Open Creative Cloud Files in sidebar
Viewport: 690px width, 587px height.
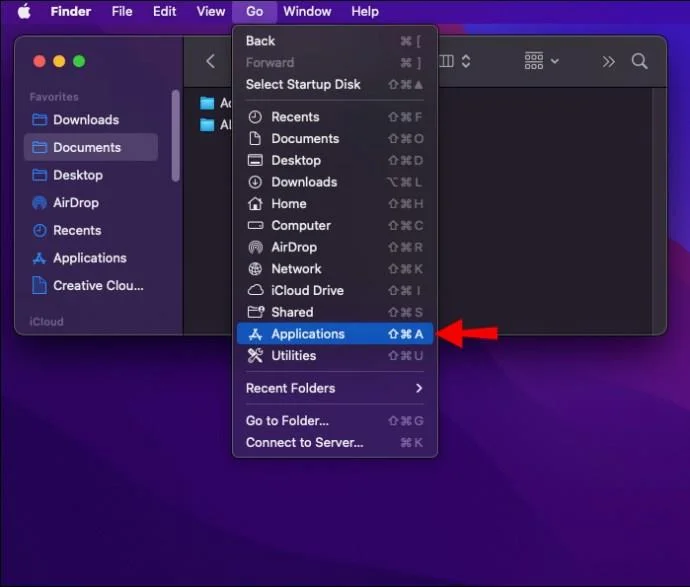pyautogui.click(x=91, y=286)
